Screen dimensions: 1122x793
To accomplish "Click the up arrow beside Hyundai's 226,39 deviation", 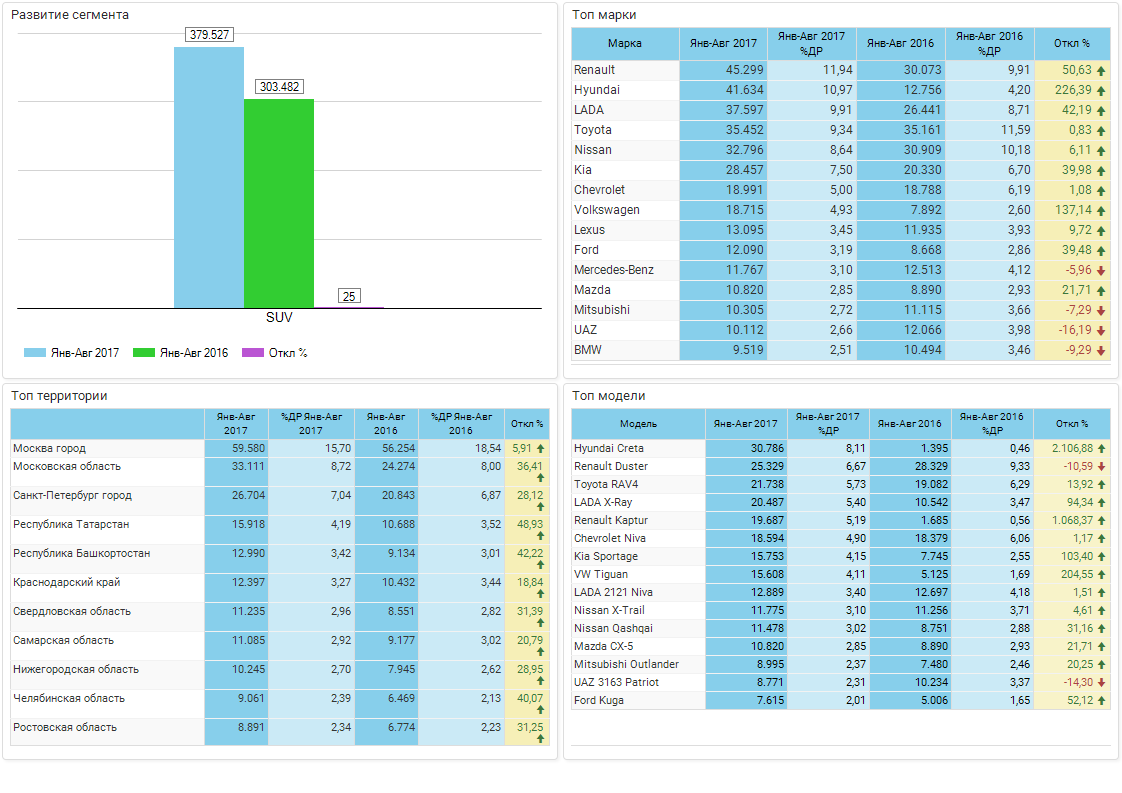I will click(x=1101, y=91).
